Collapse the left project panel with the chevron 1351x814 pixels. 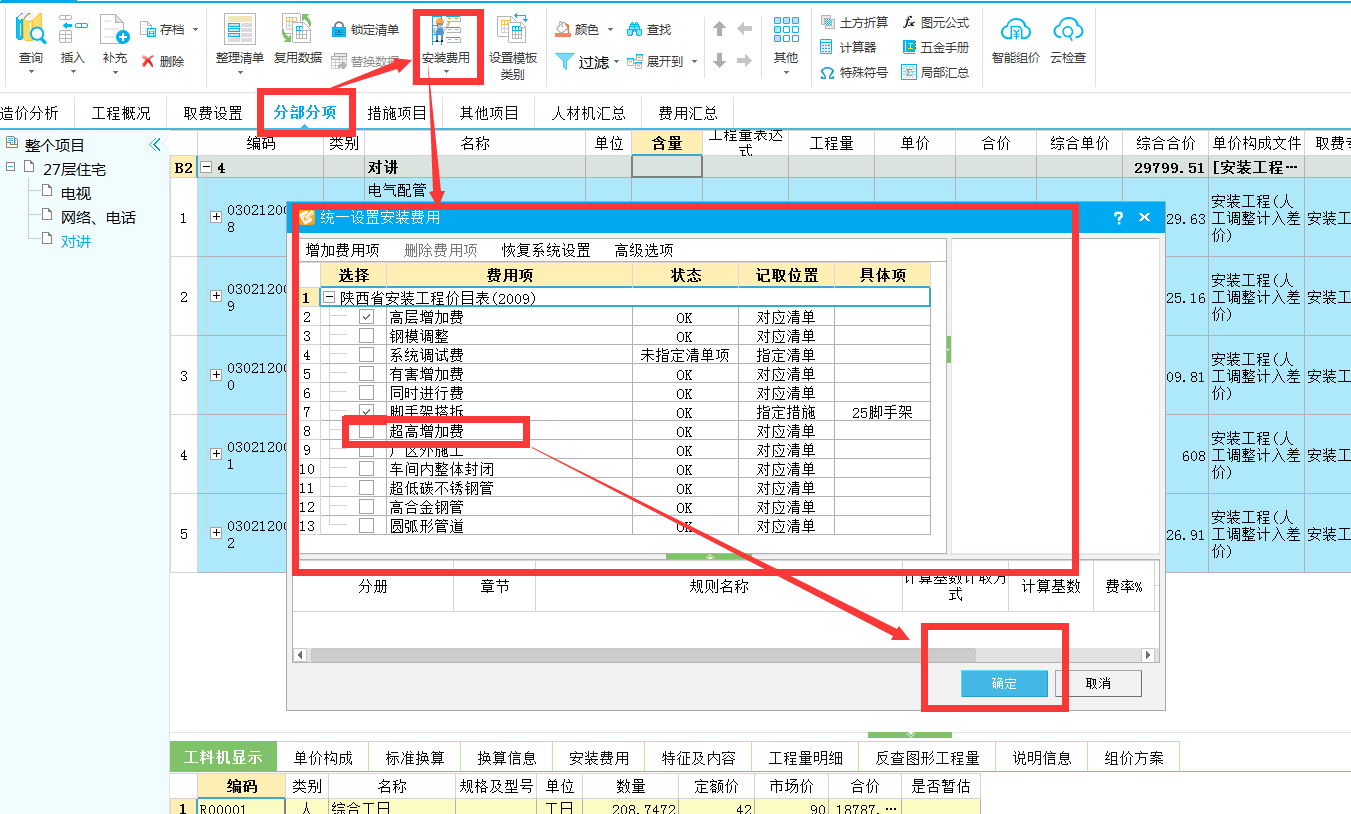155,145
